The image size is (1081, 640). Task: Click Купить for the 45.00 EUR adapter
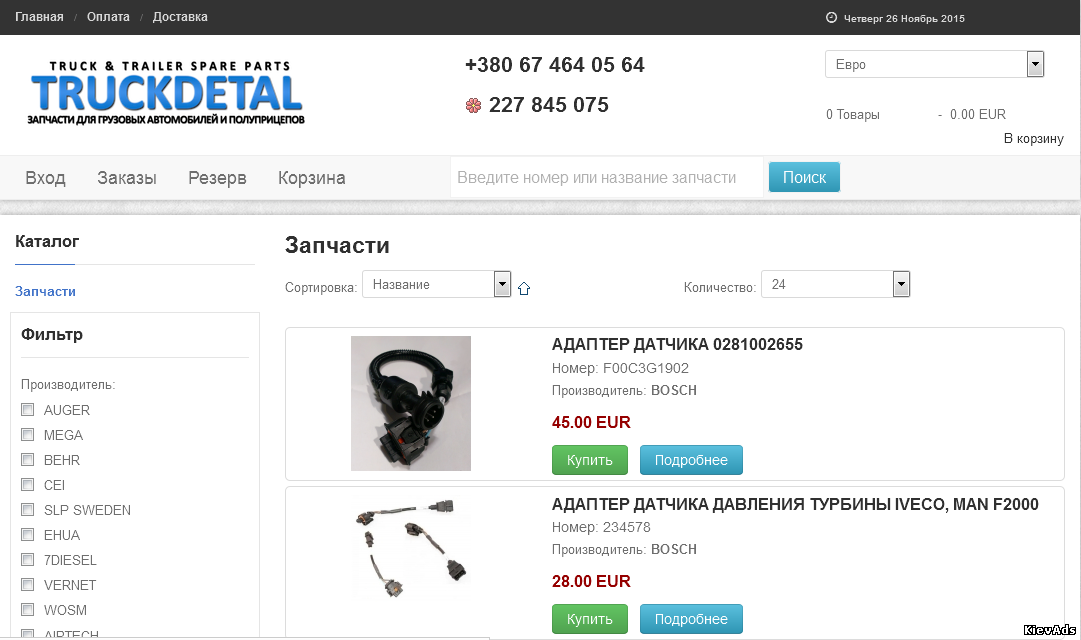(589, 460)
